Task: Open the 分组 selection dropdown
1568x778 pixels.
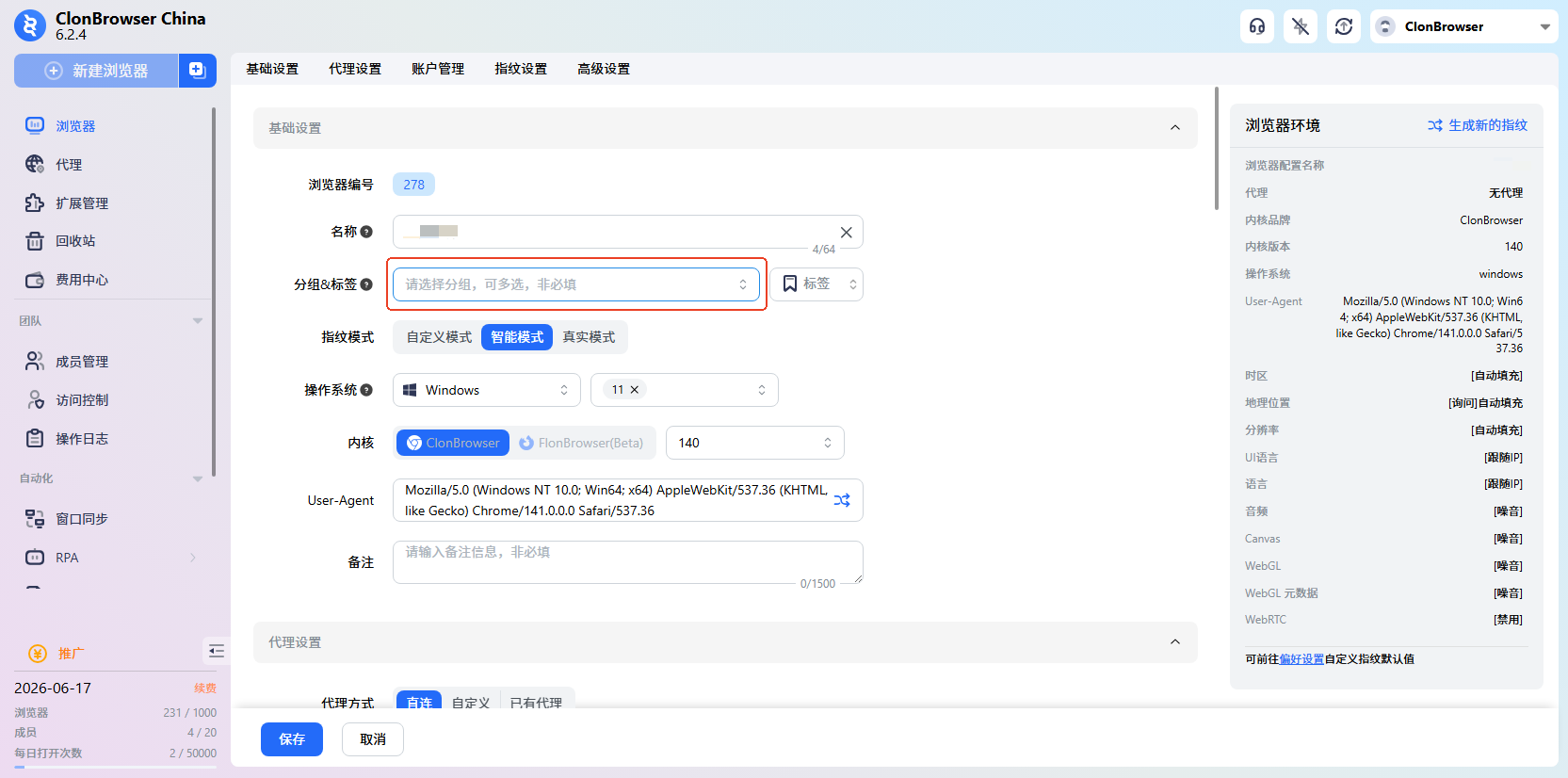Action: [576, 284]
